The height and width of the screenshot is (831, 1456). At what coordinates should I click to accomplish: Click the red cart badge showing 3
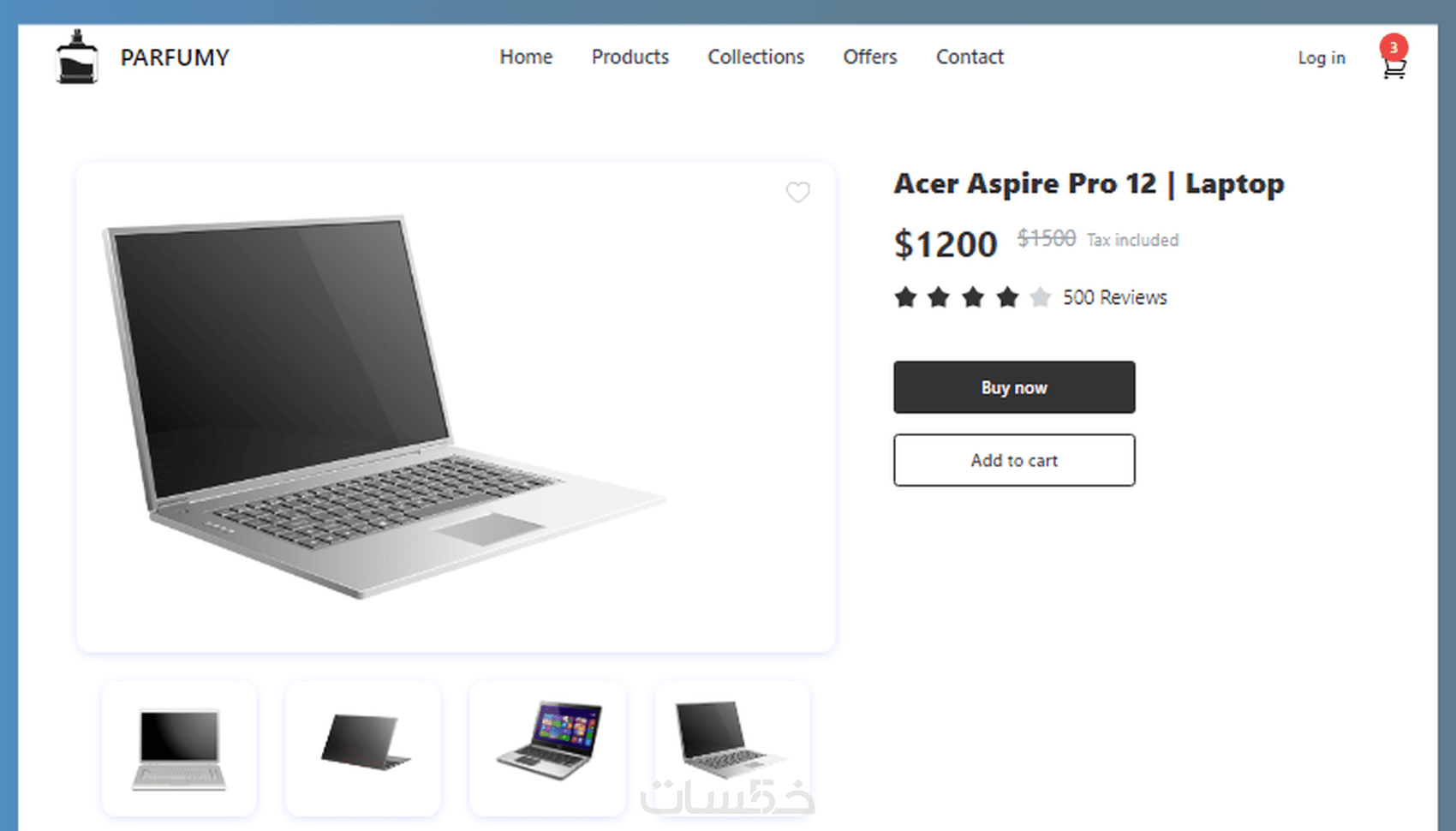point(1393,47)
